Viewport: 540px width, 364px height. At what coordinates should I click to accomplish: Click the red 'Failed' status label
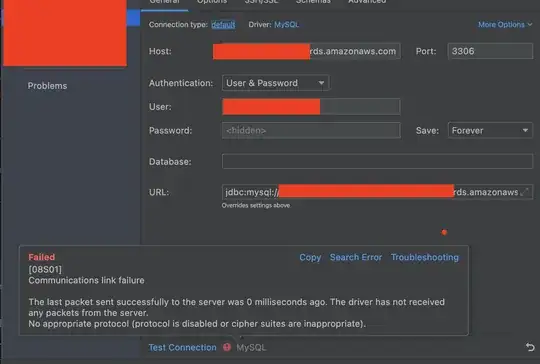pyautogui.click(x=42, y=257)
